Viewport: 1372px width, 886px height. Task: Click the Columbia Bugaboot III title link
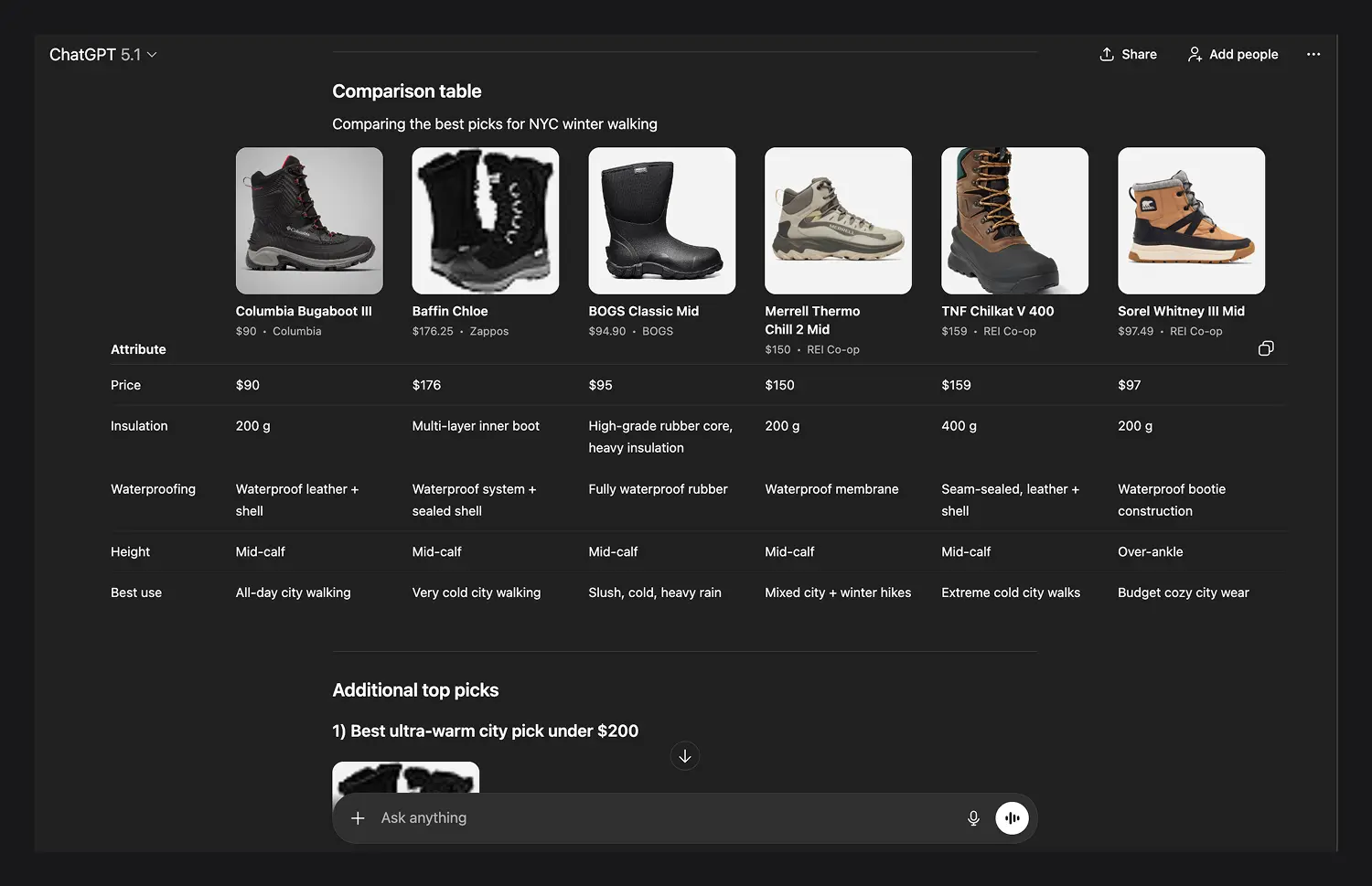[304, 312]
